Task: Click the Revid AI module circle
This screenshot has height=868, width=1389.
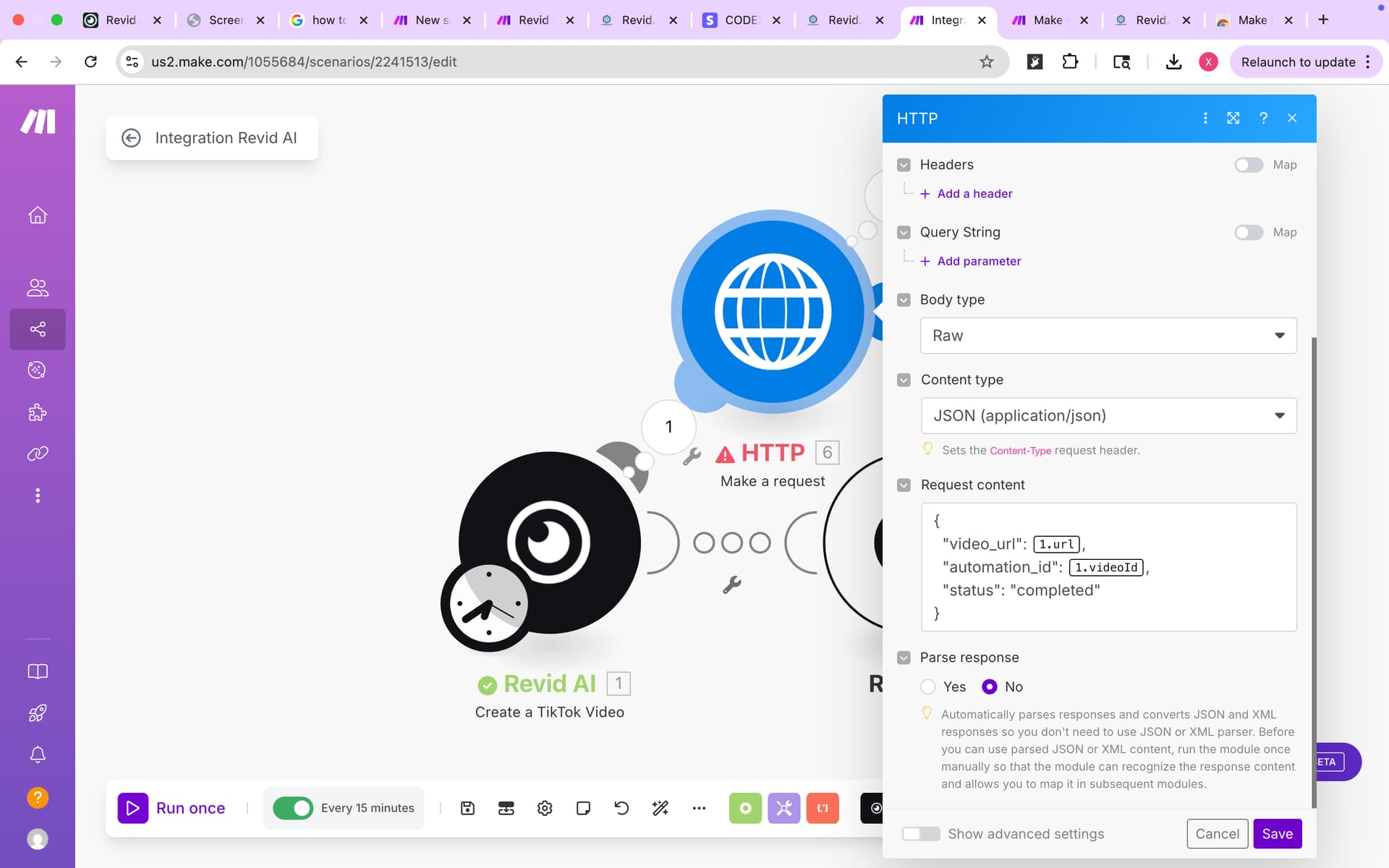Action: point(550,542)
